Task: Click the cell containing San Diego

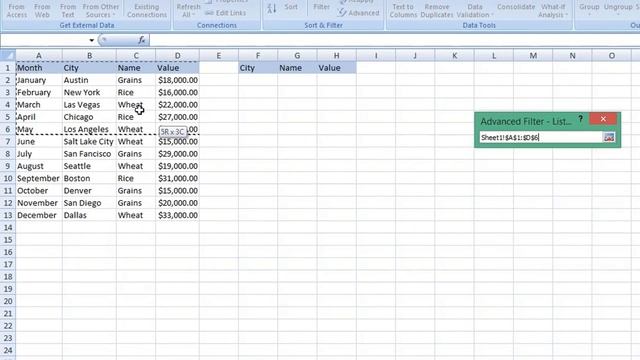Action: click(89, 203)
